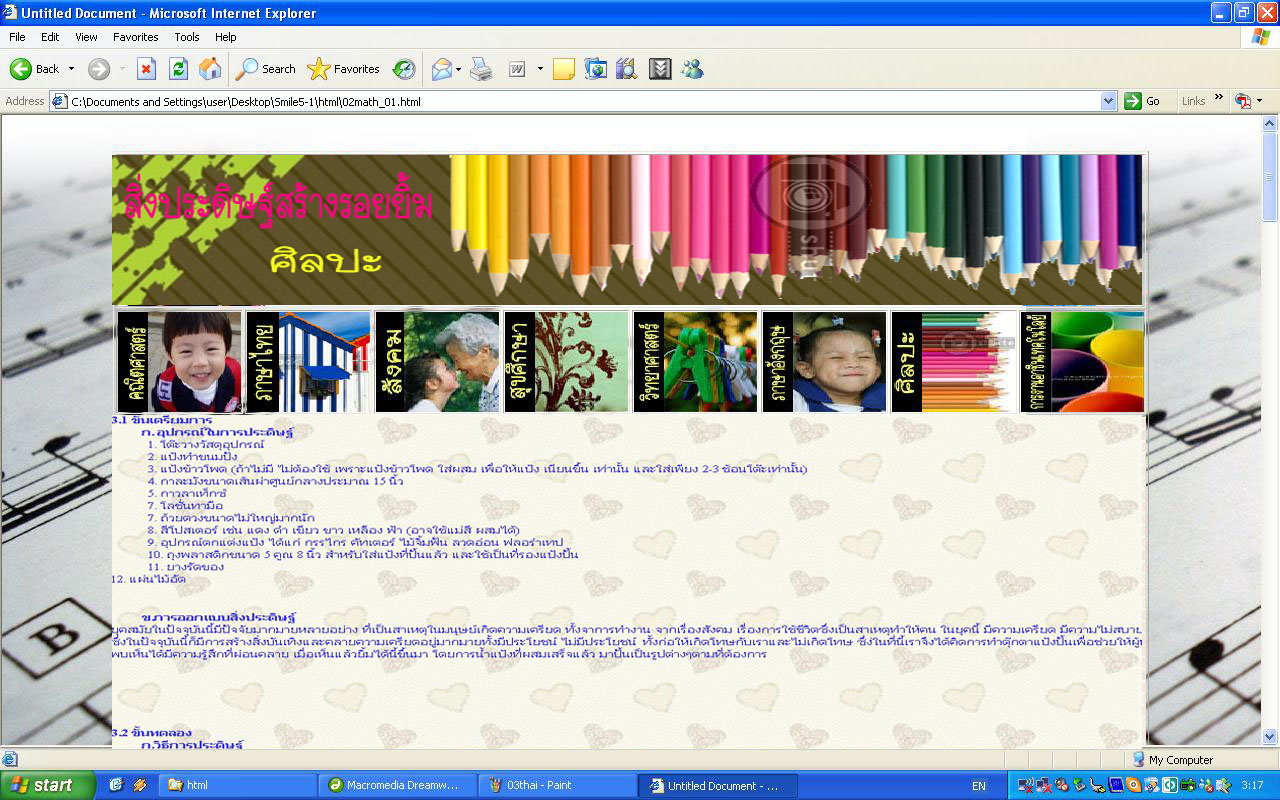
Task: Click the vertical scrollbar down arrow
Action: (x=1270, y=737)
